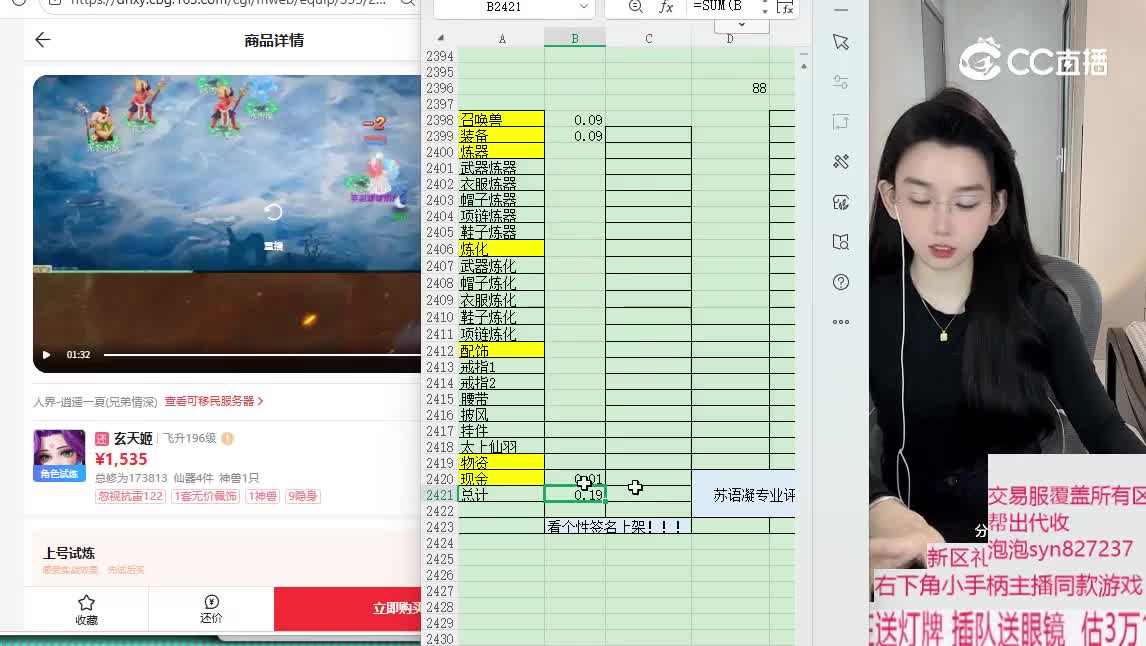Open 查看可移民服务器 link
This screenshot has height=646, width=1146.
pyautogui.click(x=213, y=401)
